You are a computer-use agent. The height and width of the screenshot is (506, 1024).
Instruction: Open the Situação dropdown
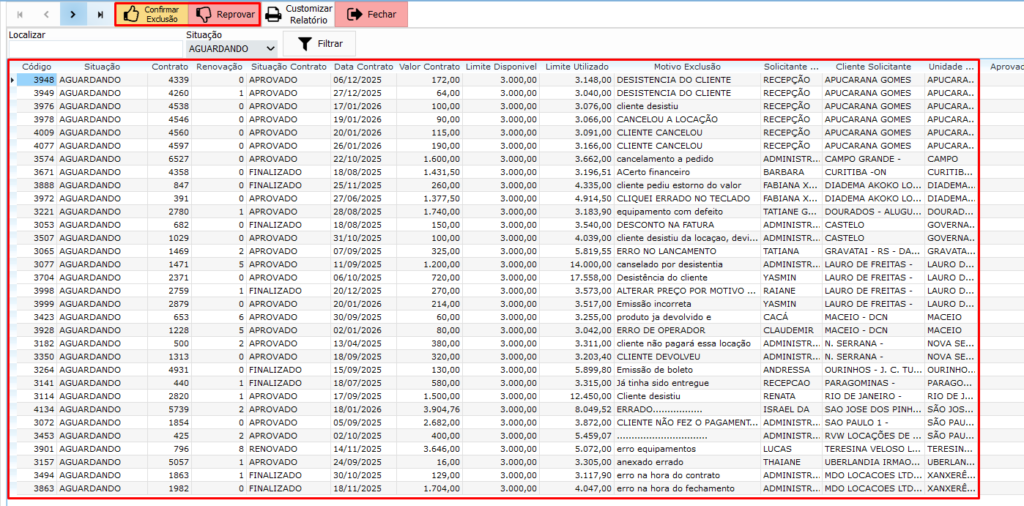[x=269, y=48]
